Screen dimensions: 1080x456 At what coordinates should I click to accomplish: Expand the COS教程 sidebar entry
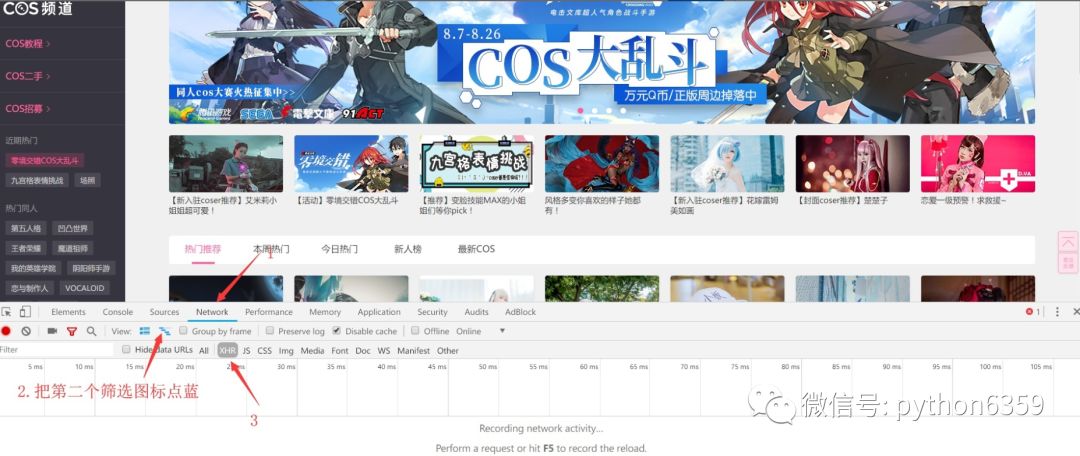coord(28,43)
